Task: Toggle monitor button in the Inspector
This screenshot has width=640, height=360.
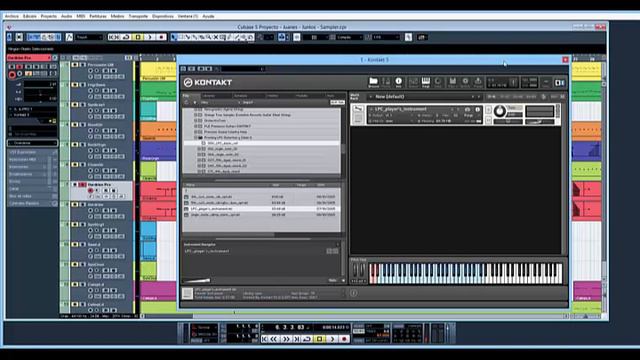Action: (20, 74)
